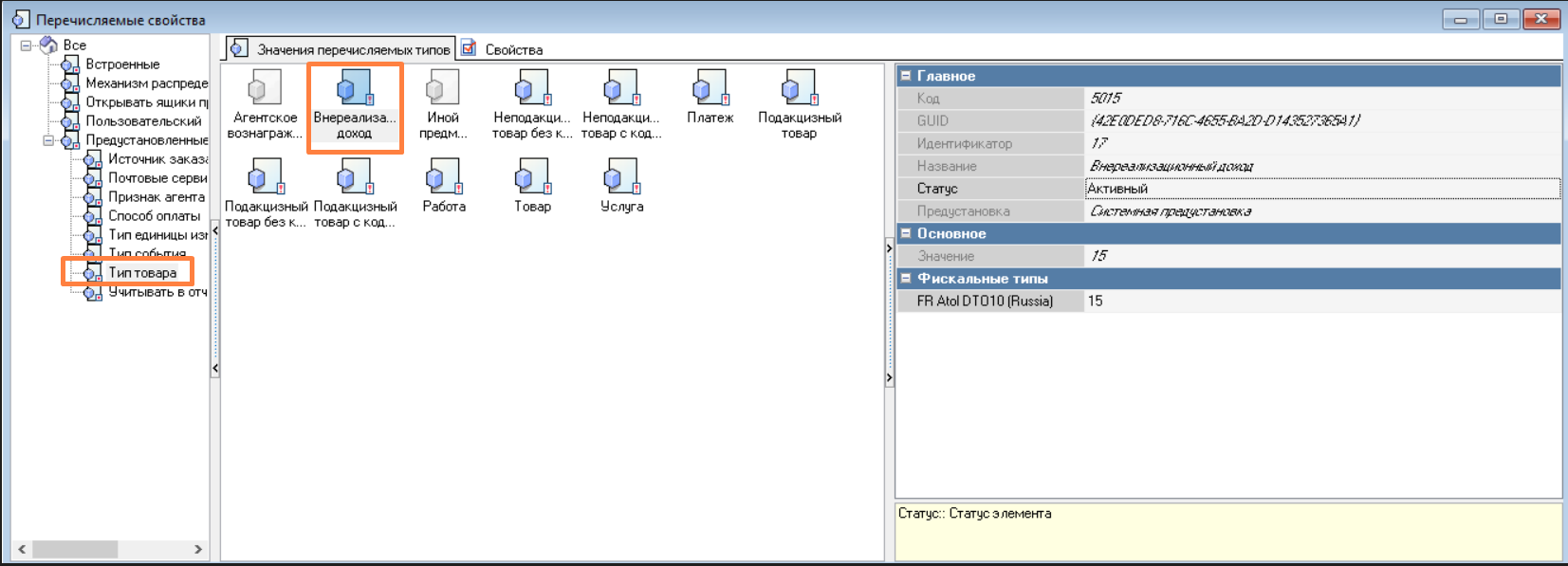Click the Внереализационный доход icon
This screenshot has height=566, width=1568.
[355, 89]
